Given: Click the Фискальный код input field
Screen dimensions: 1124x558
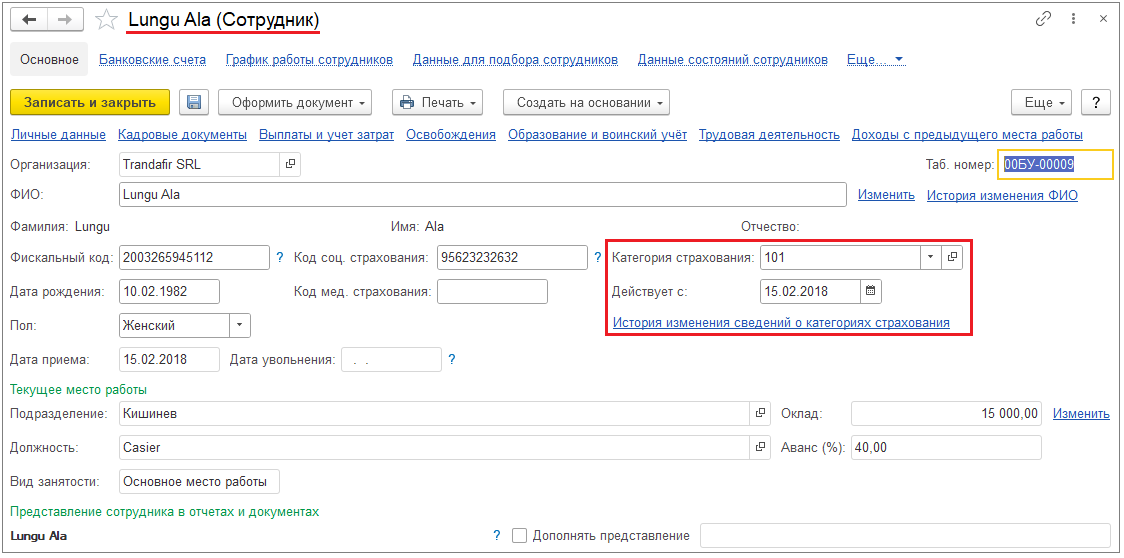Looking at the screenshot, I should (194, 258).
